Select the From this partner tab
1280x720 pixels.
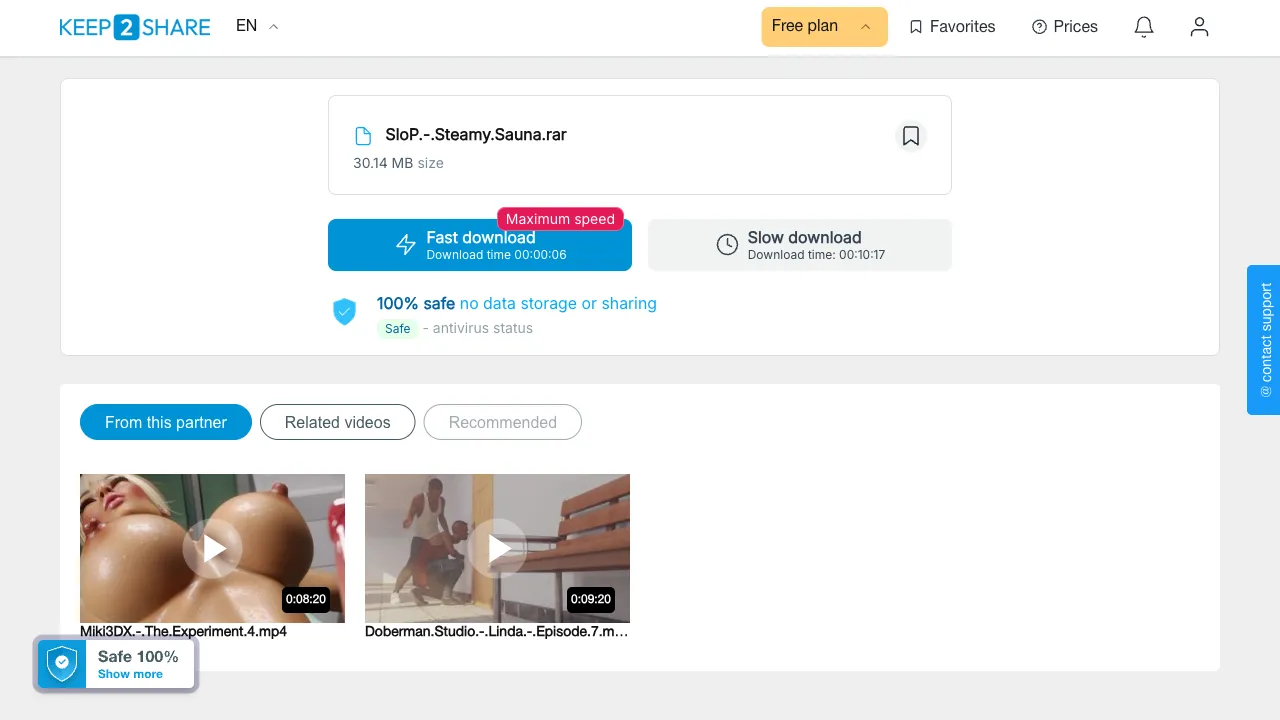pos(166,422)
